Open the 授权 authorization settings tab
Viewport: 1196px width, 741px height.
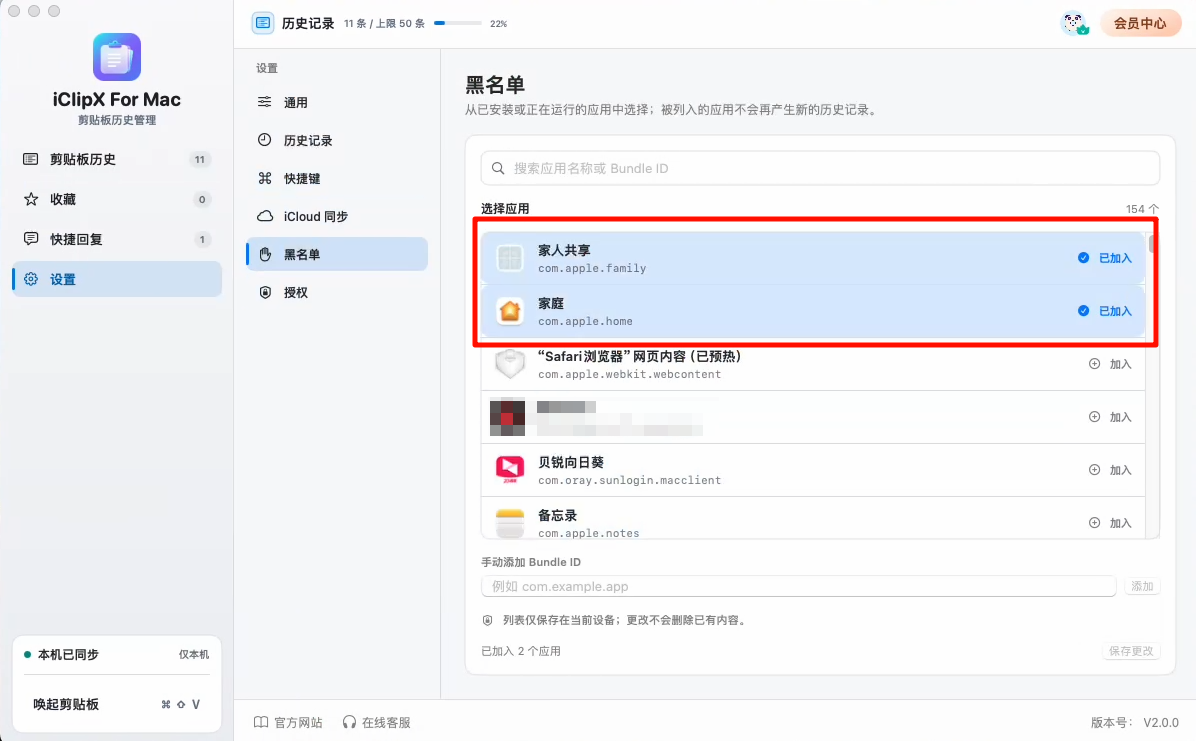pyautogui.click(x=336, y=292)
